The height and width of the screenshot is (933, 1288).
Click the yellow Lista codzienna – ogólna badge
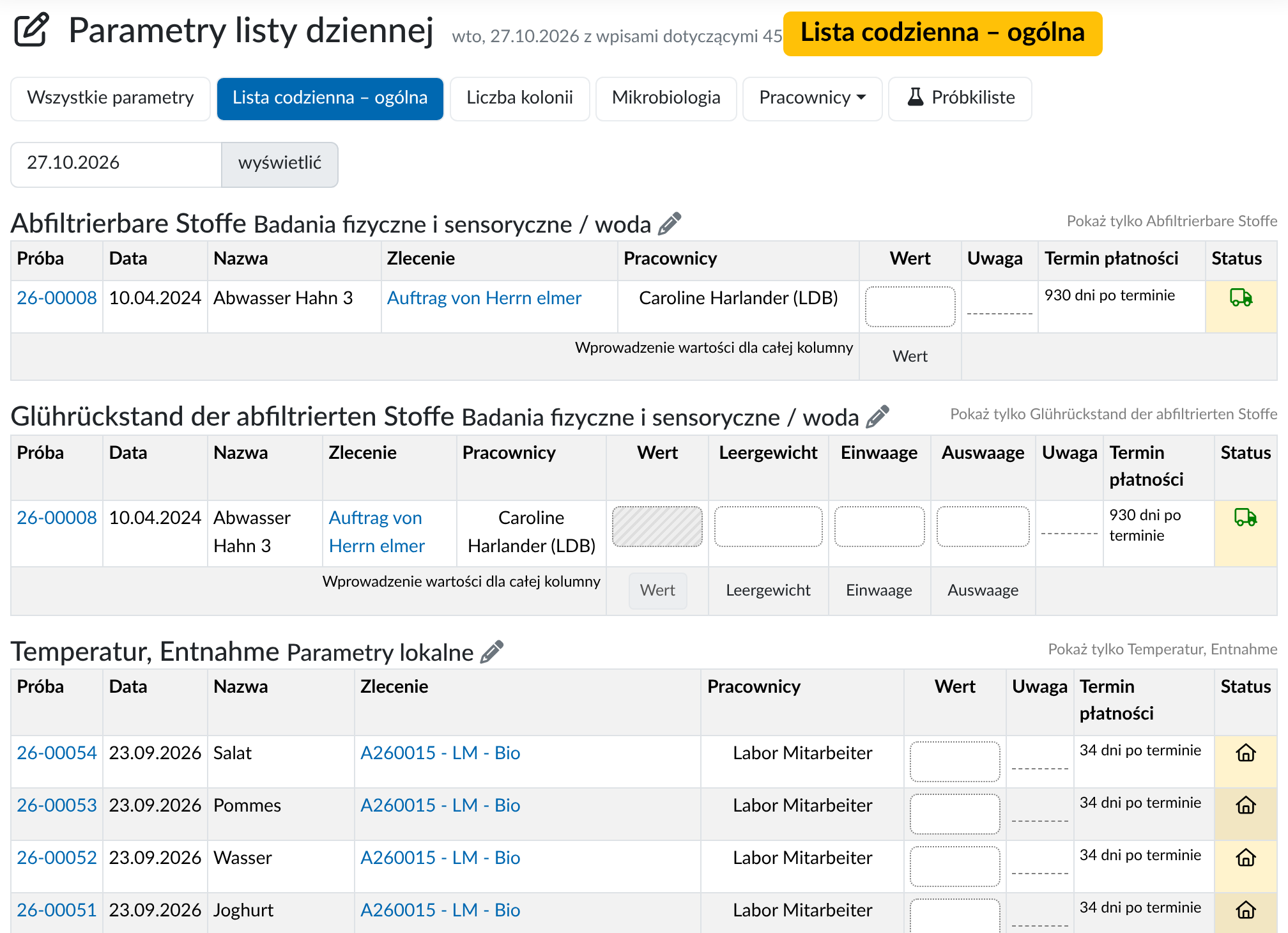943,33
